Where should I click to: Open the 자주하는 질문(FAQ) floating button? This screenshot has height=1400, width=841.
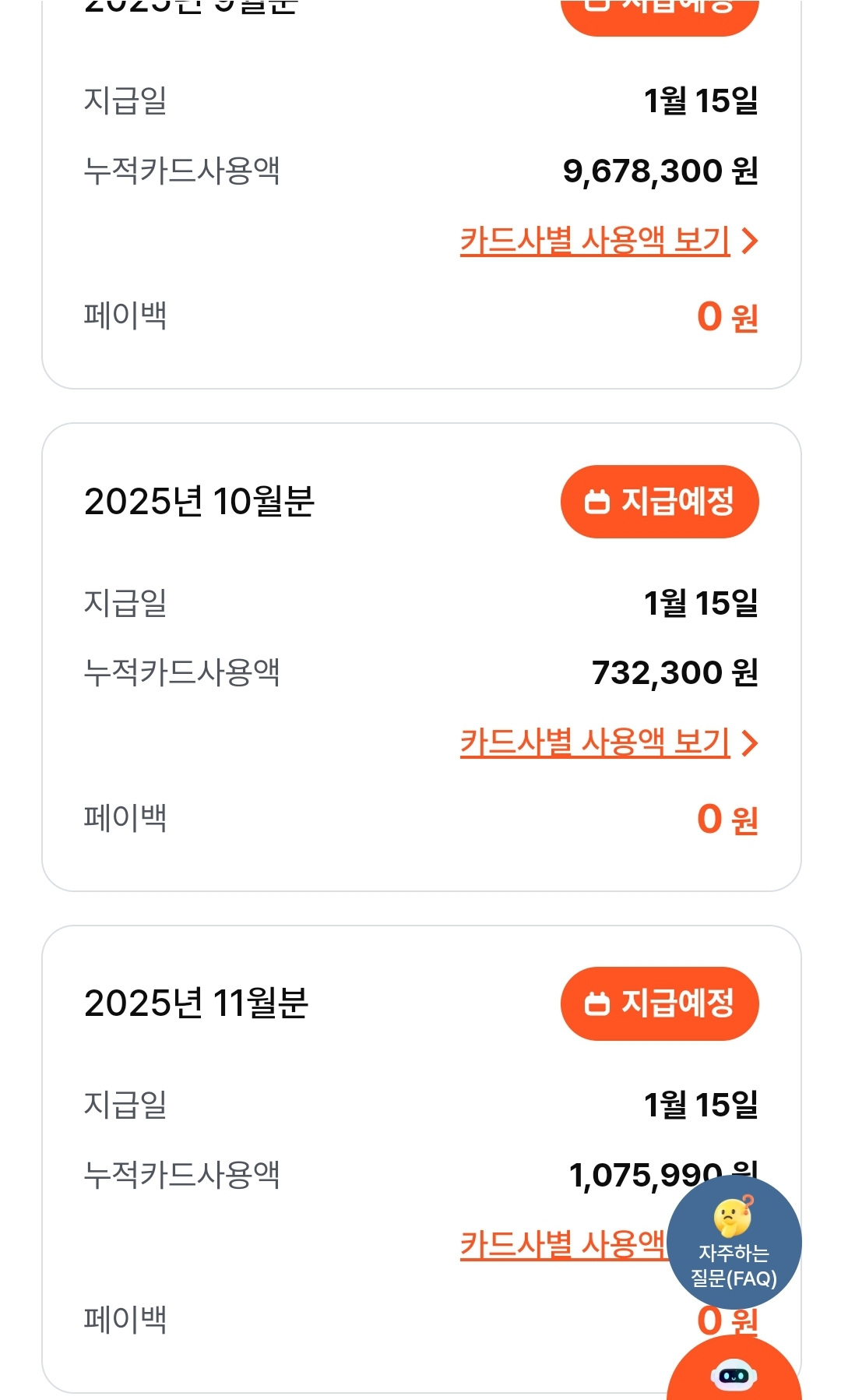point(734,1242)
